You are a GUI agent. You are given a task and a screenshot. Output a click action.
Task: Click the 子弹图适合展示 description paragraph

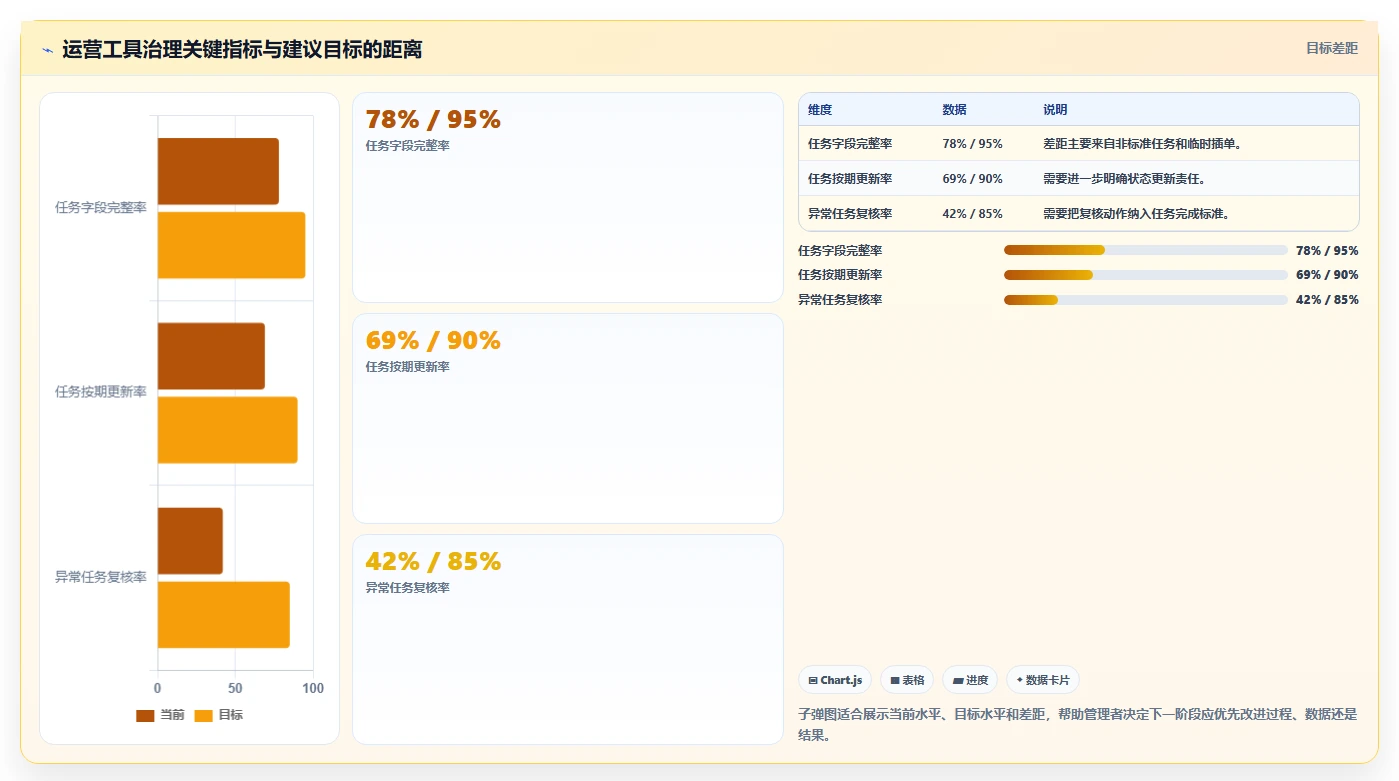(x=1077, y=725)
